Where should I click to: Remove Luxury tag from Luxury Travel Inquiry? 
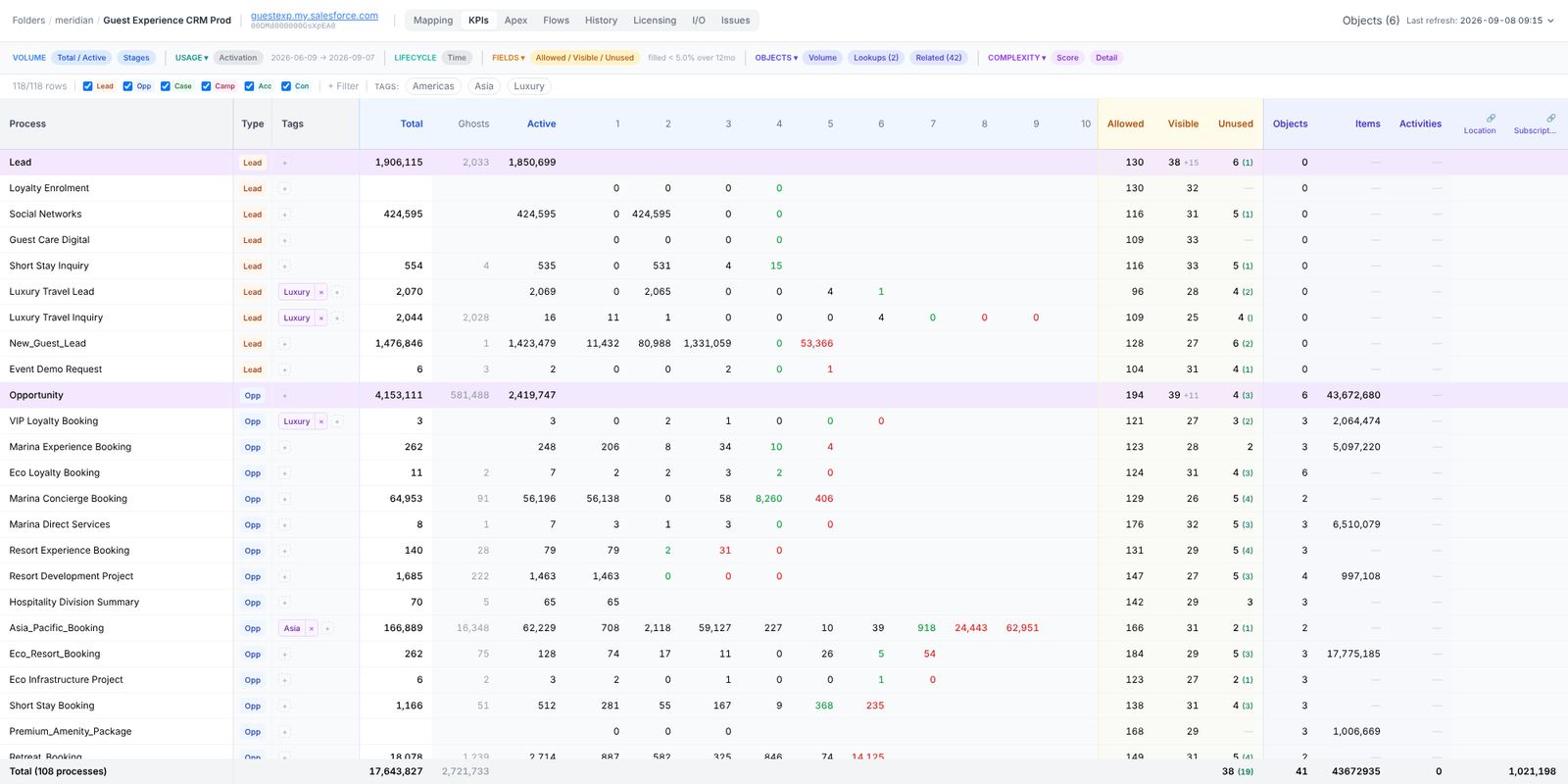[x=320, y=318]
